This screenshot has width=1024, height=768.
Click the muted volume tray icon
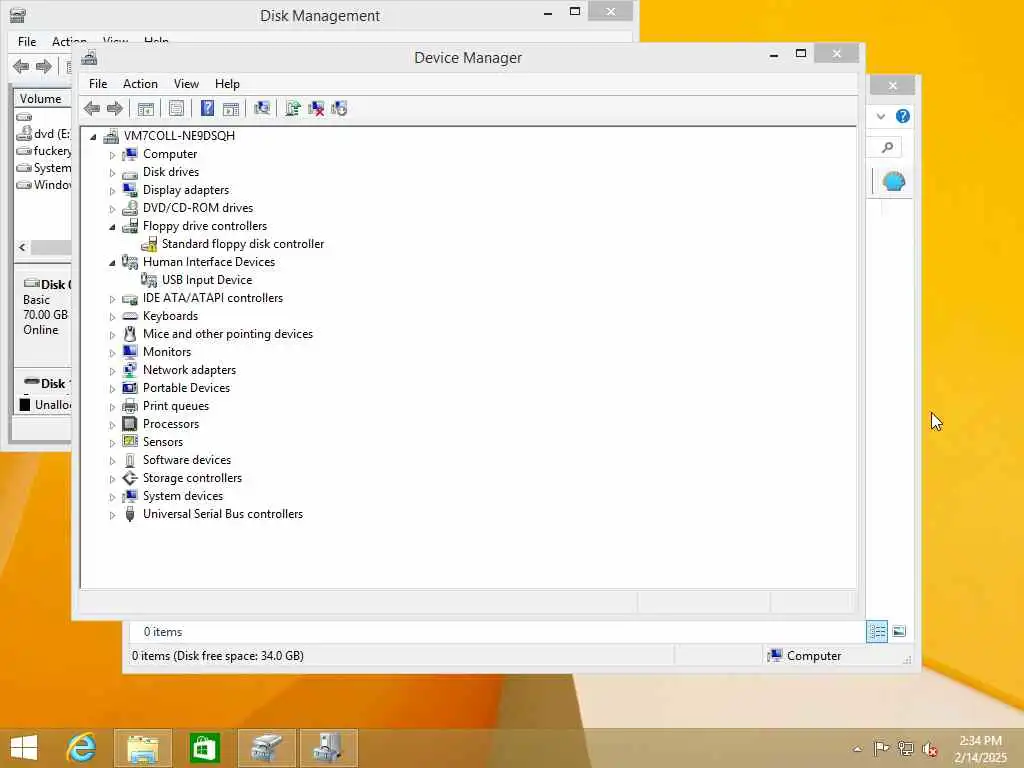930,749
